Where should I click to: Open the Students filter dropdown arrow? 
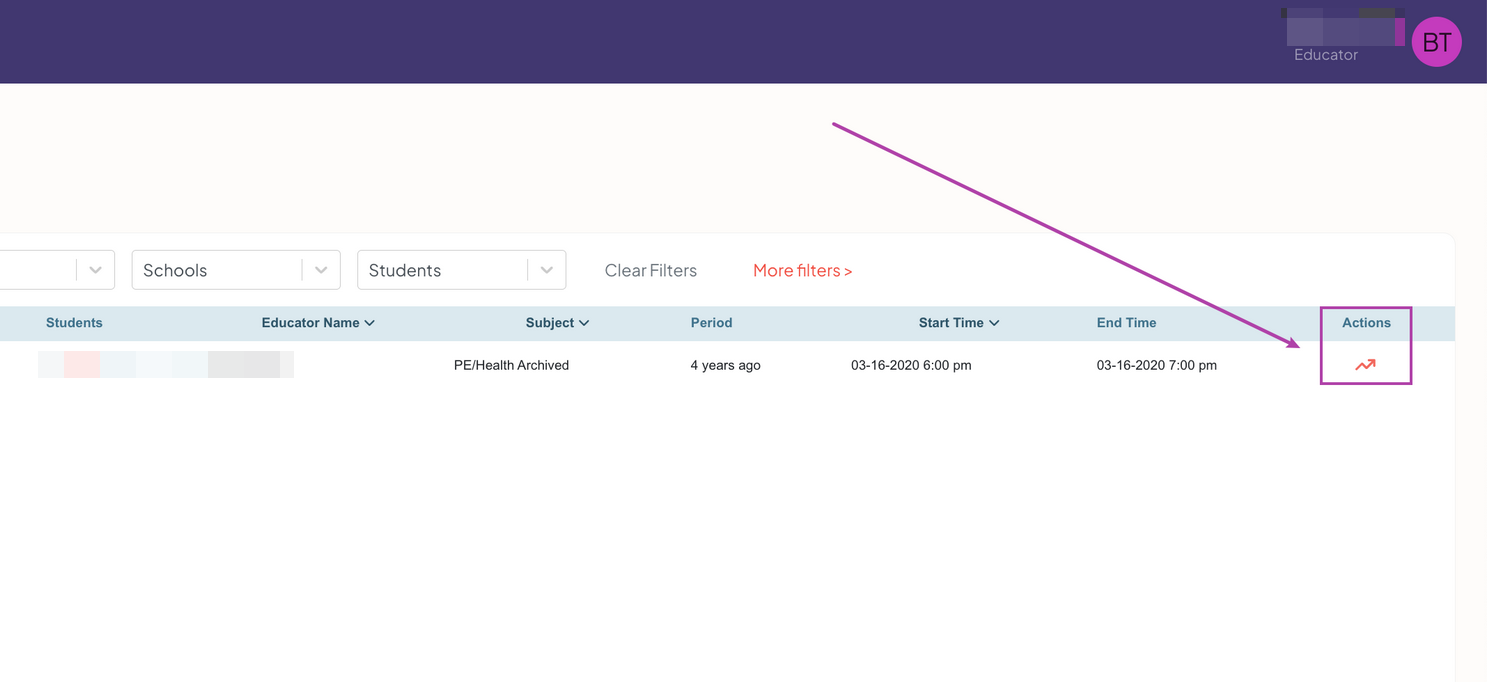coord(547,270)
